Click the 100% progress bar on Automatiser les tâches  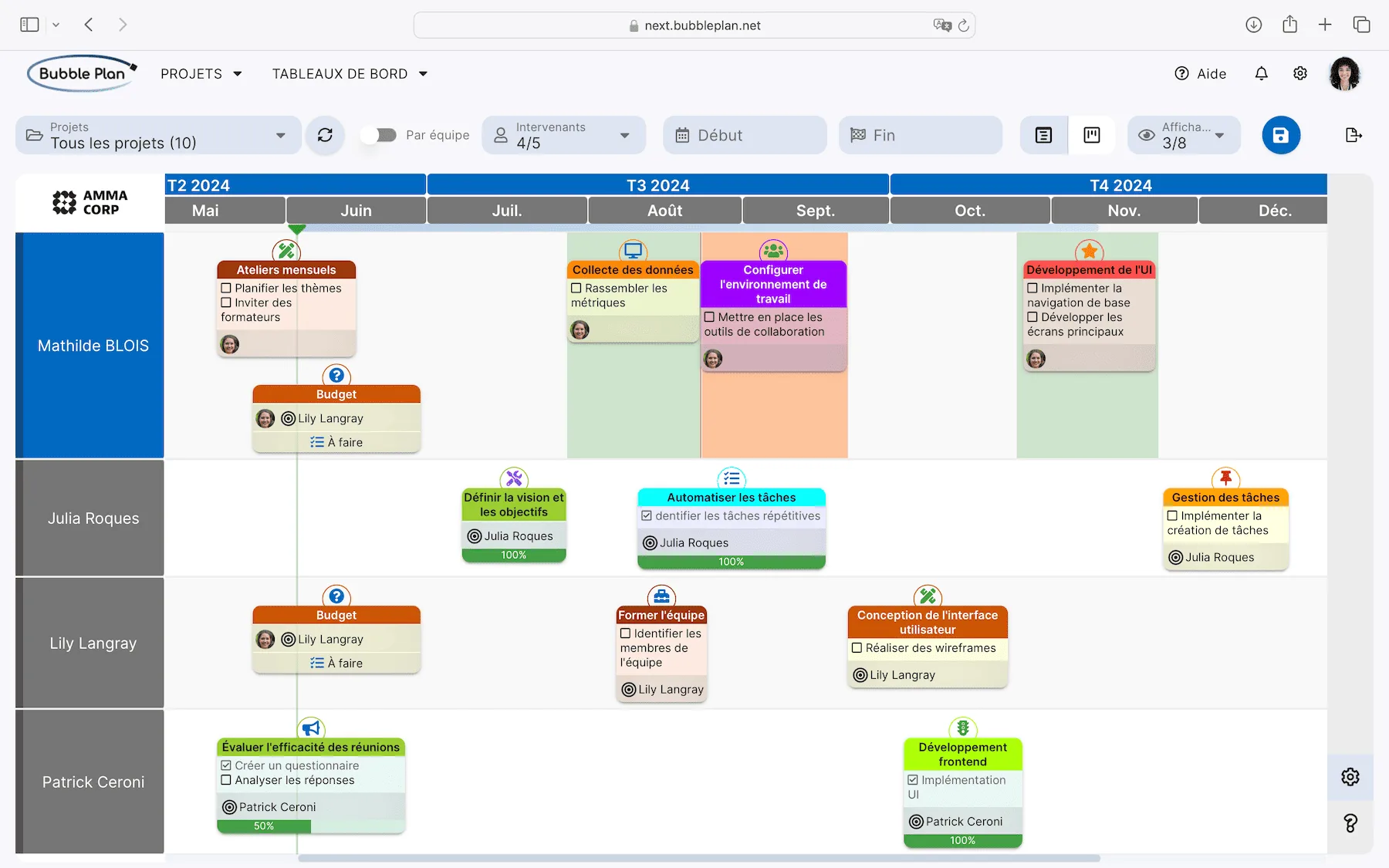click(732, 562)
